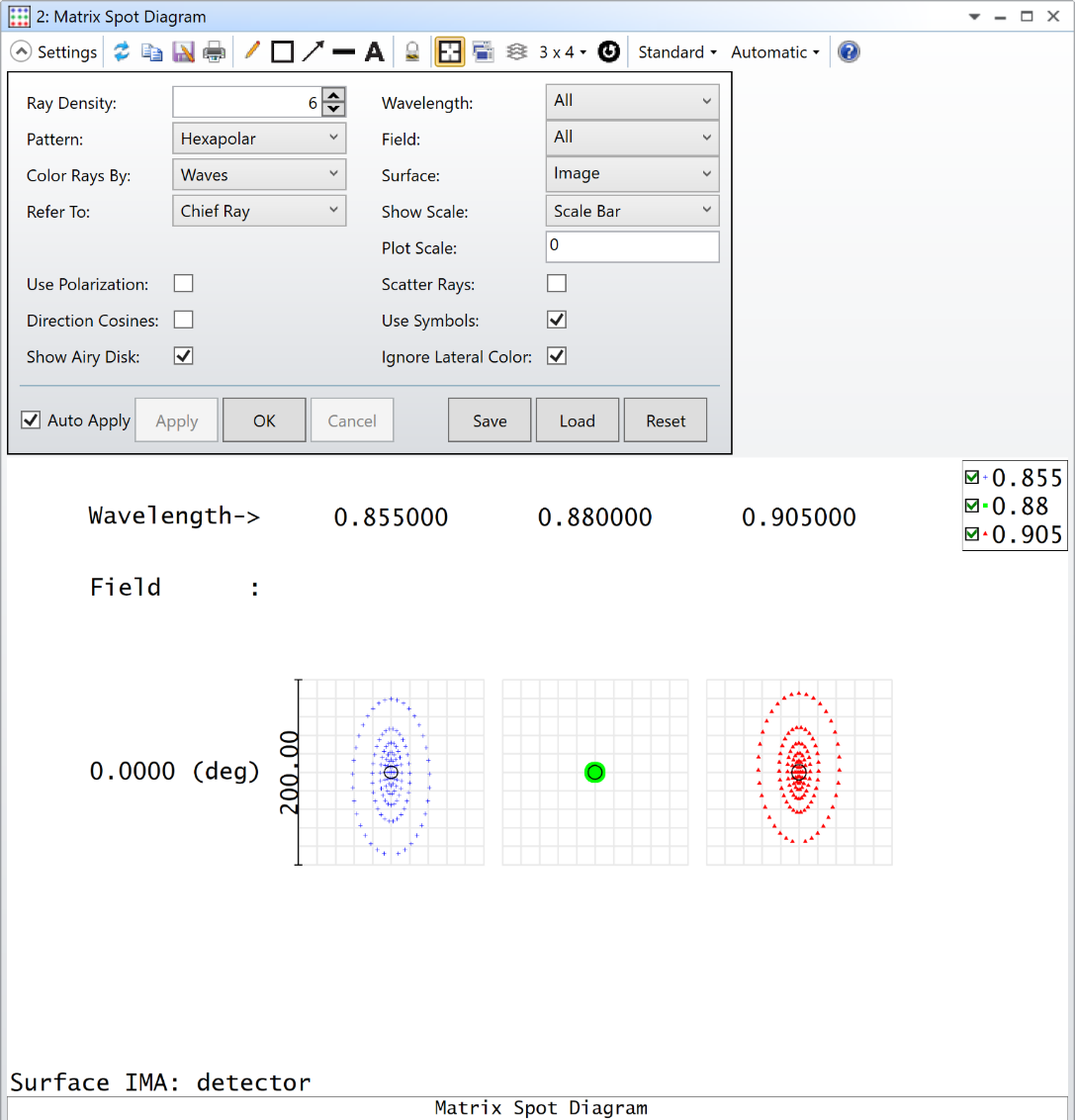Screen dimensions: 1075x1120
Task: Click the Plot Scale input field
Action: coord(632,246)
